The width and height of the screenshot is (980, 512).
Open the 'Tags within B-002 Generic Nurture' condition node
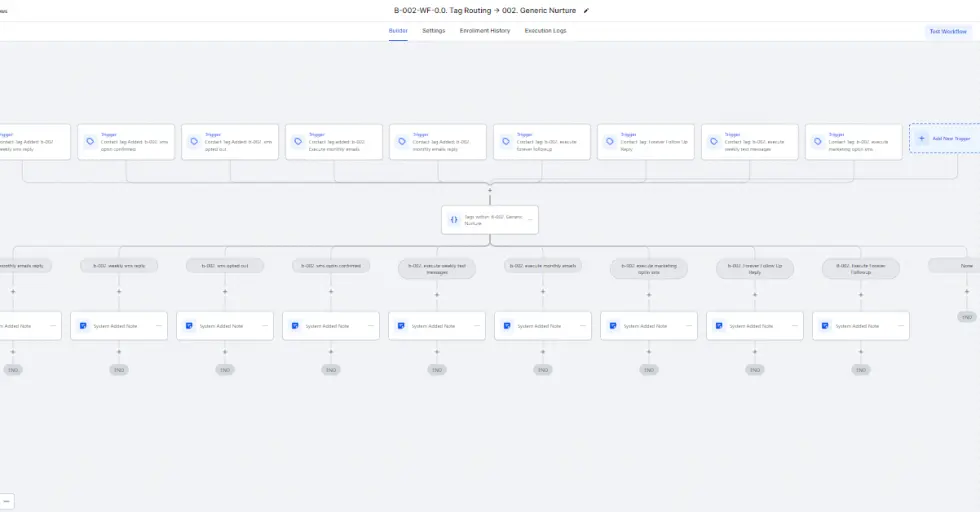point(490,219)
